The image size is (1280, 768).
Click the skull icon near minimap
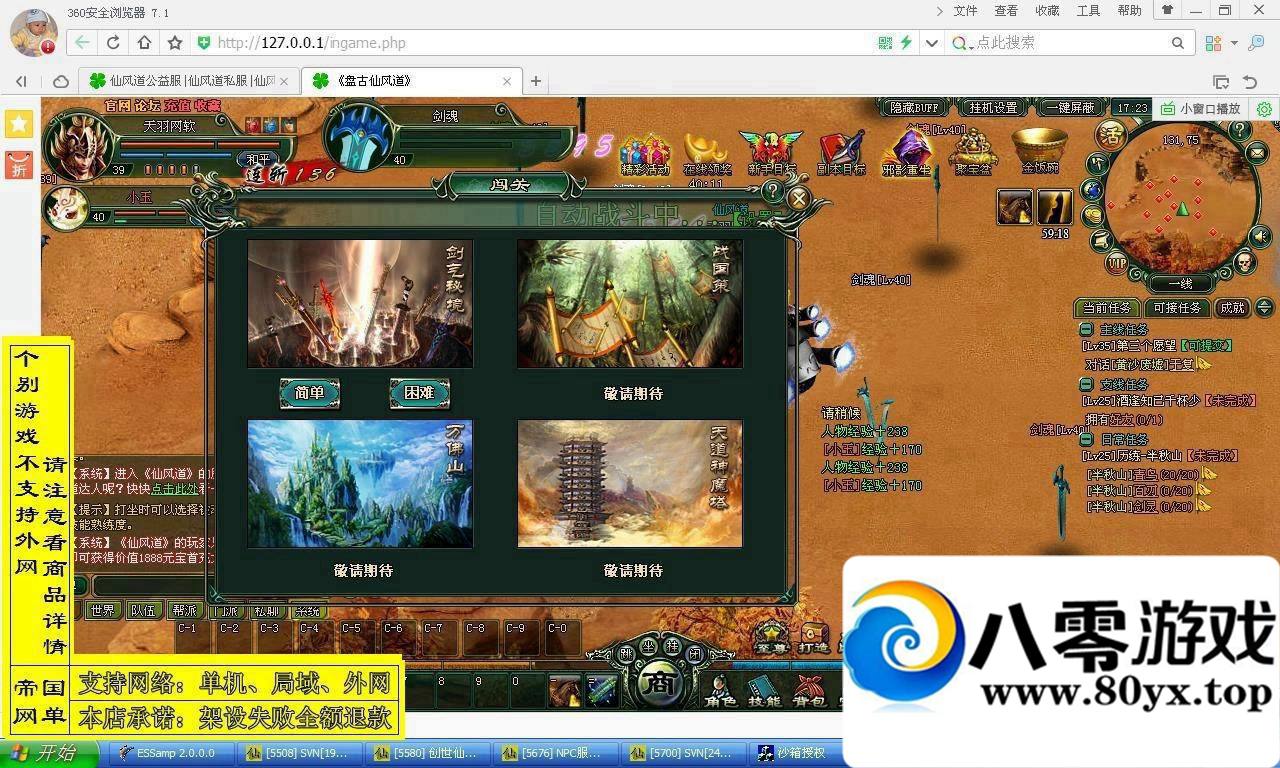click(x=1243, y=262)
